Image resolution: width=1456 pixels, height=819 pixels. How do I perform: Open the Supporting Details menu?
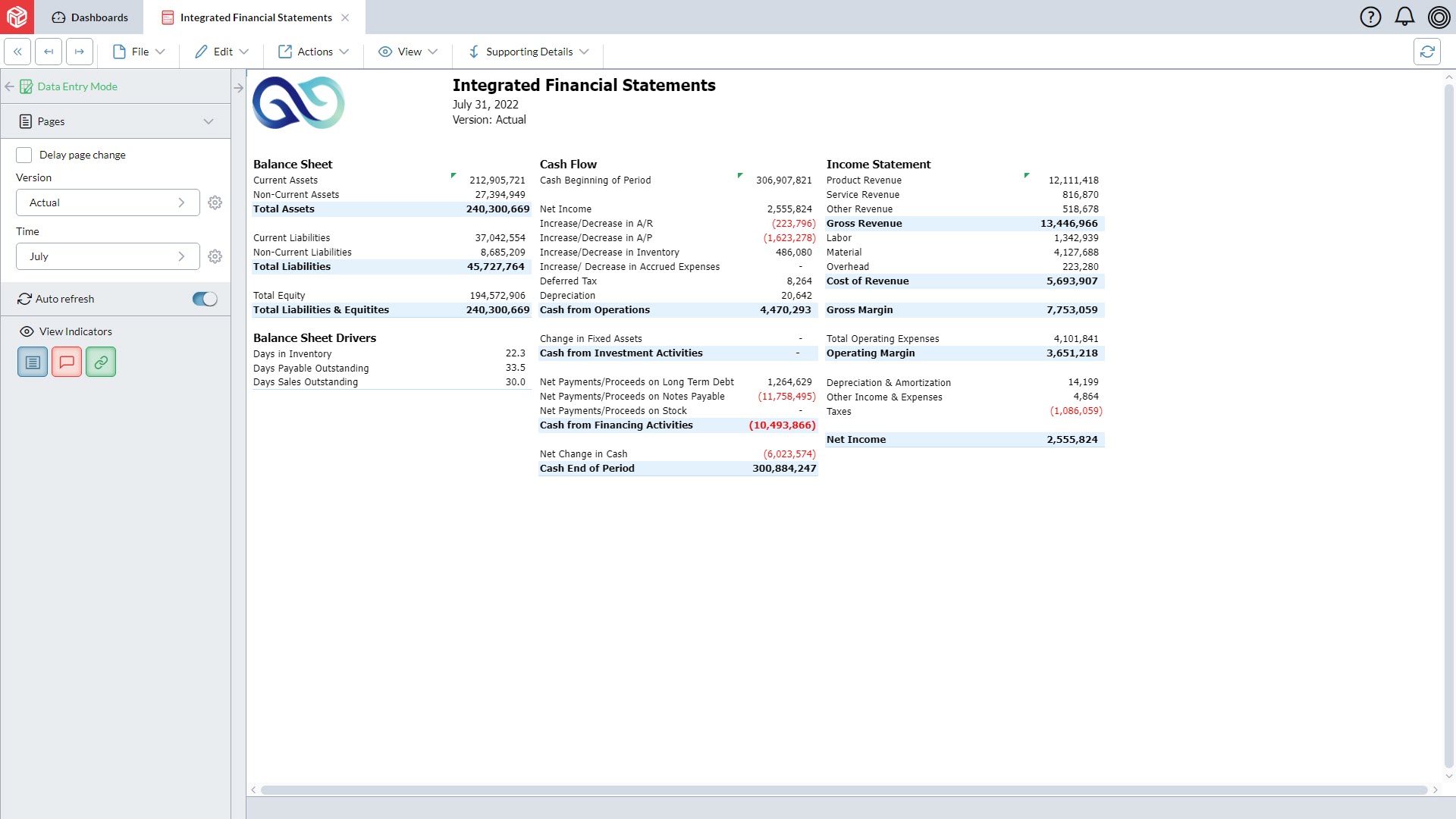(529, 52)
